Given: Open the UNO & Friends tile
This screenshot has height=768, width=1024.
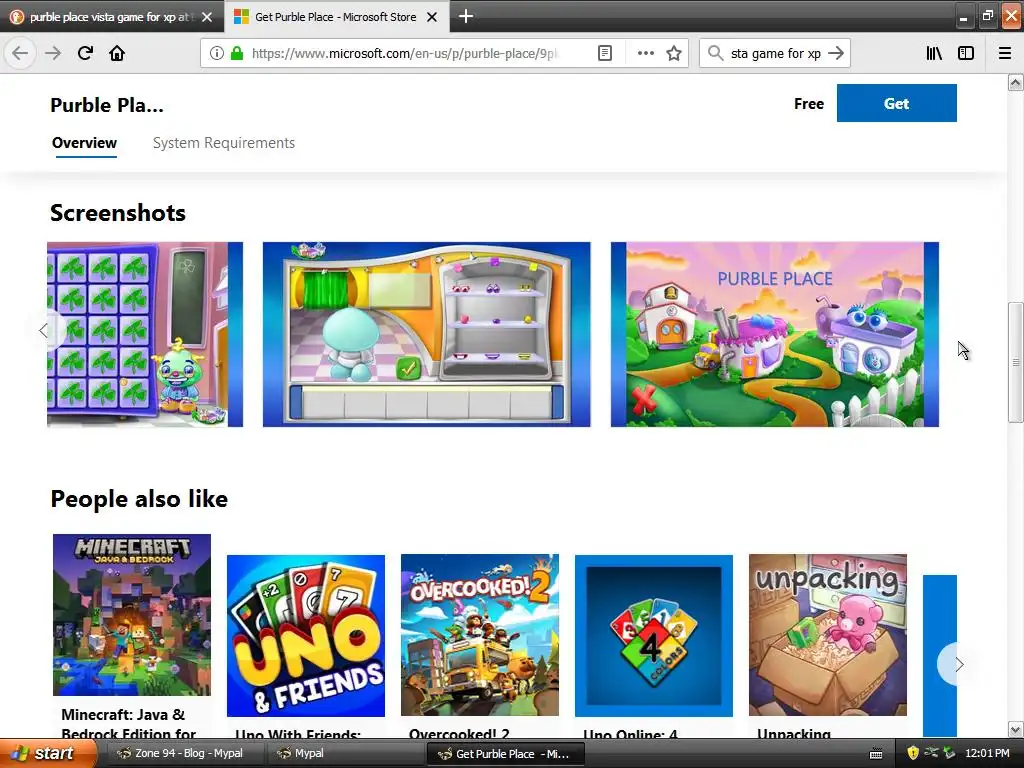Looking at the screenshot, I should (306, 635).
